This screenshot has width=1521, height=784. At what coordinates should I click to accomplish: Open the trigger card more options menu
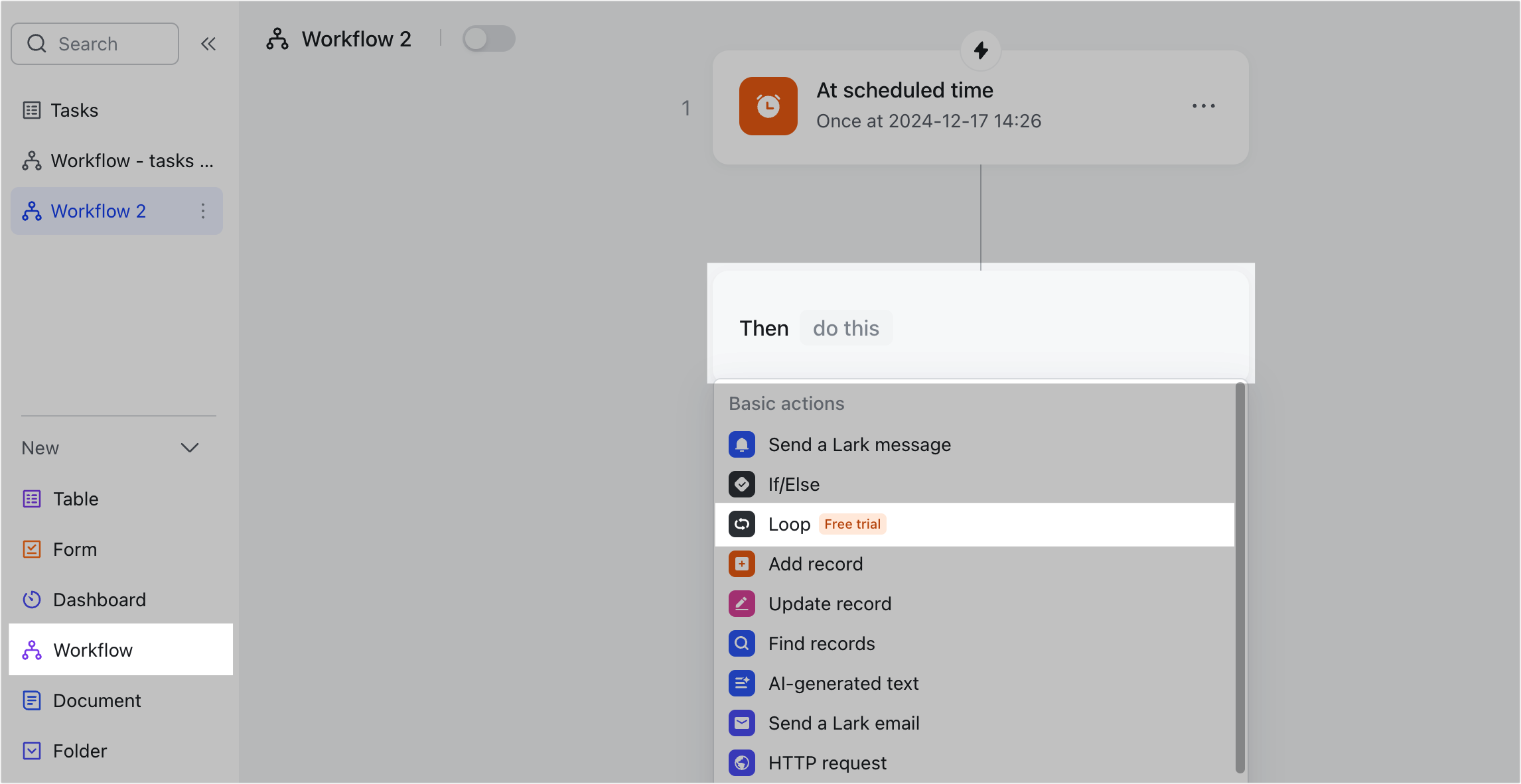(1204, 106)
